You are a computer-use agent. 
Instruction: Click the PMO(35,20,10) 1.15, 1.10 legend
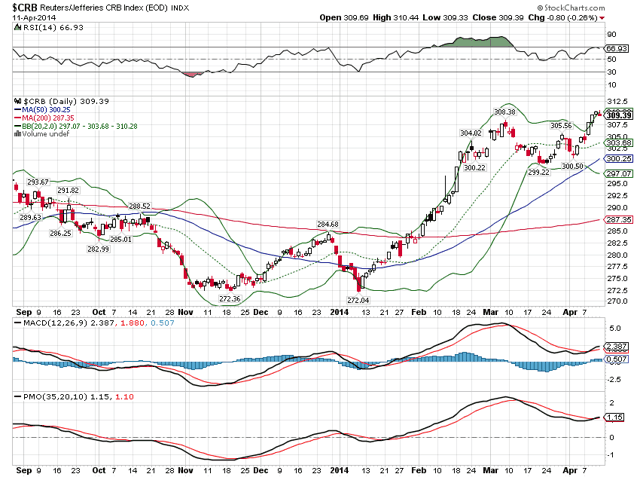(78, 397)
